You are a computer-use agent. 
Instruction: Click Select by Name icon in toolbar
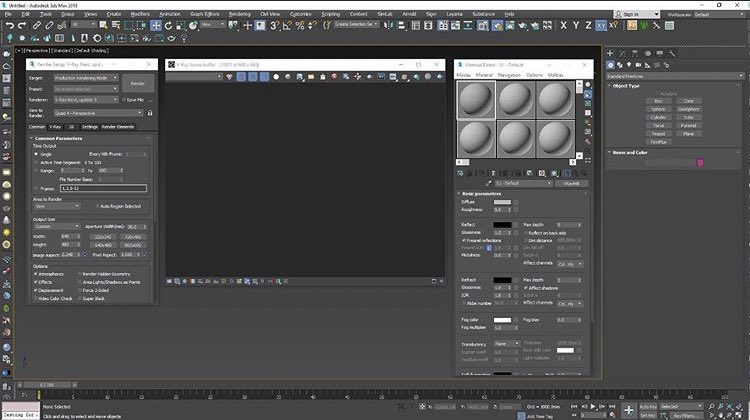pos(116,25)
